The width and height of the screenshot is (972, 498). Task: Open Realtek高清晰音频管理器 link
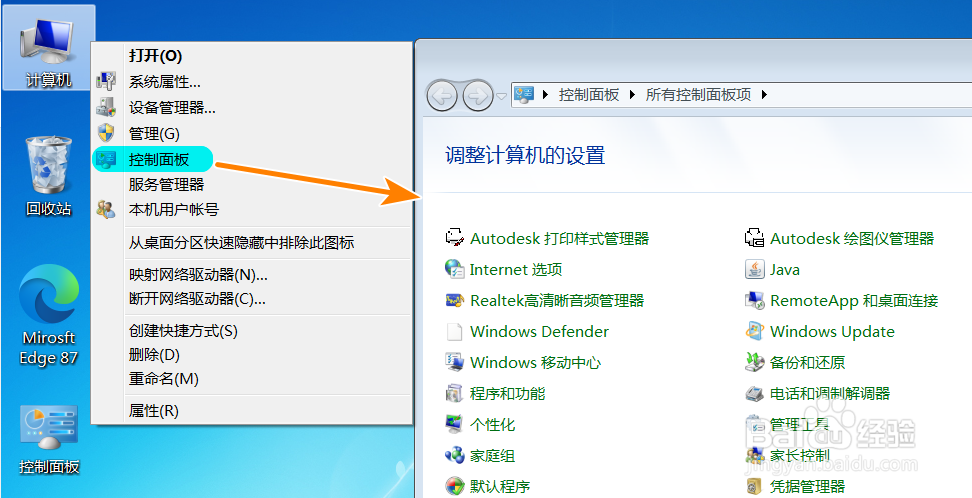(557, 300)
